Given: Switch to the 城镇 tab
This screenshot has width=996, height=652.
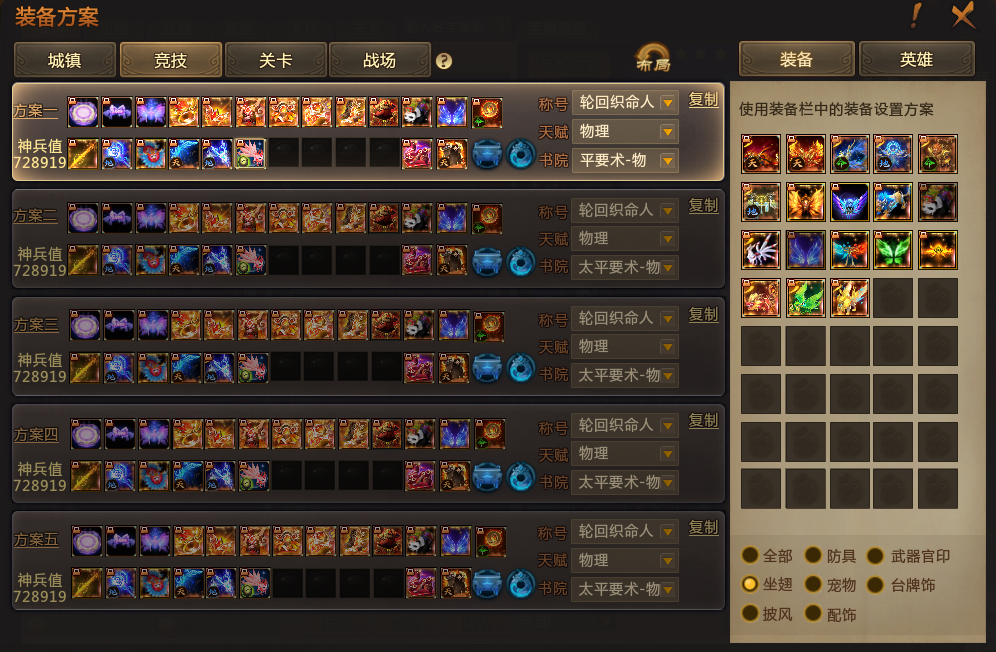Looking at the screenshot, I should pos(65,60).
